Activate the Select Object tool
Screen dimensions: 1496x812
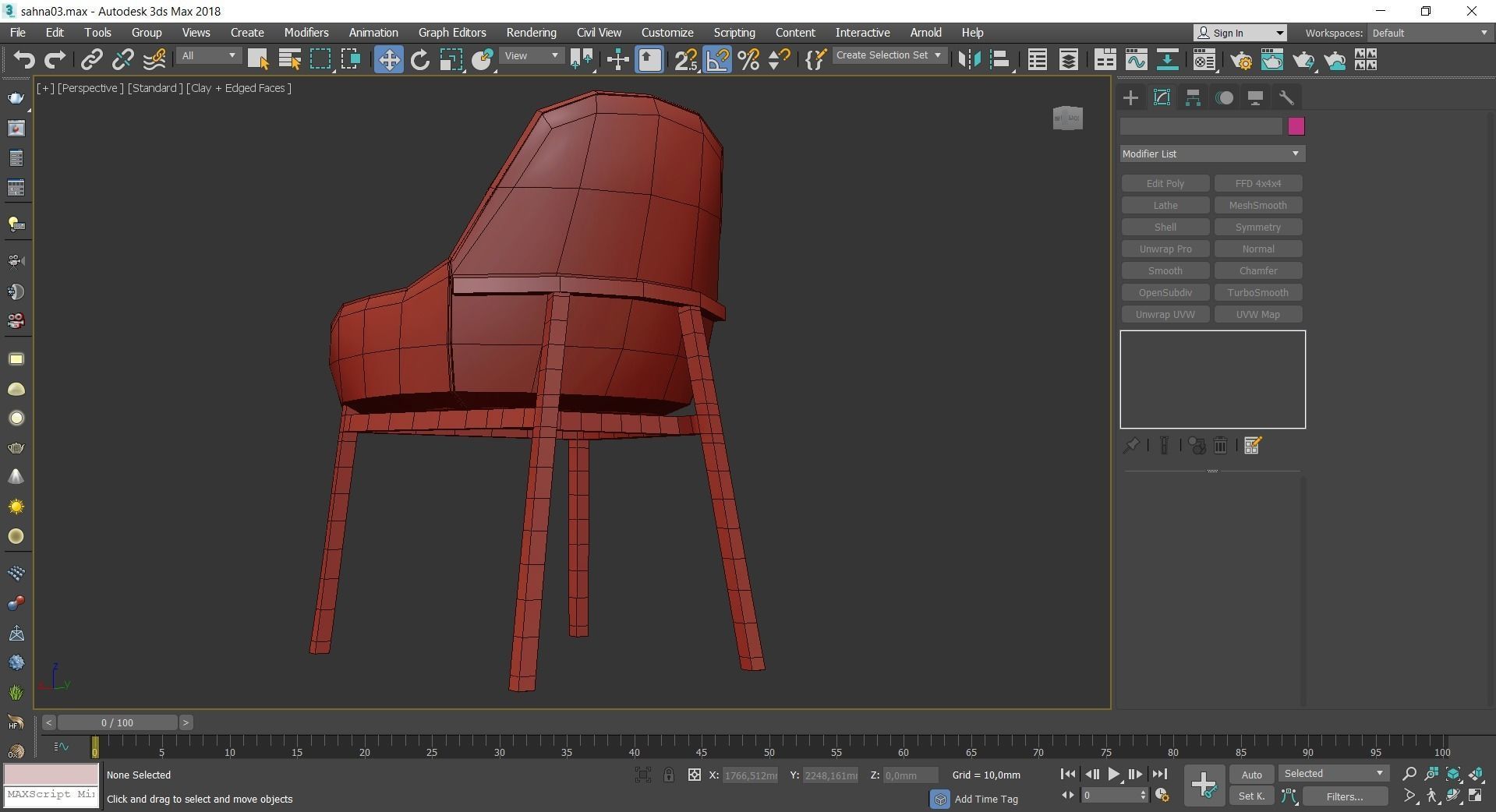point(258,59)
